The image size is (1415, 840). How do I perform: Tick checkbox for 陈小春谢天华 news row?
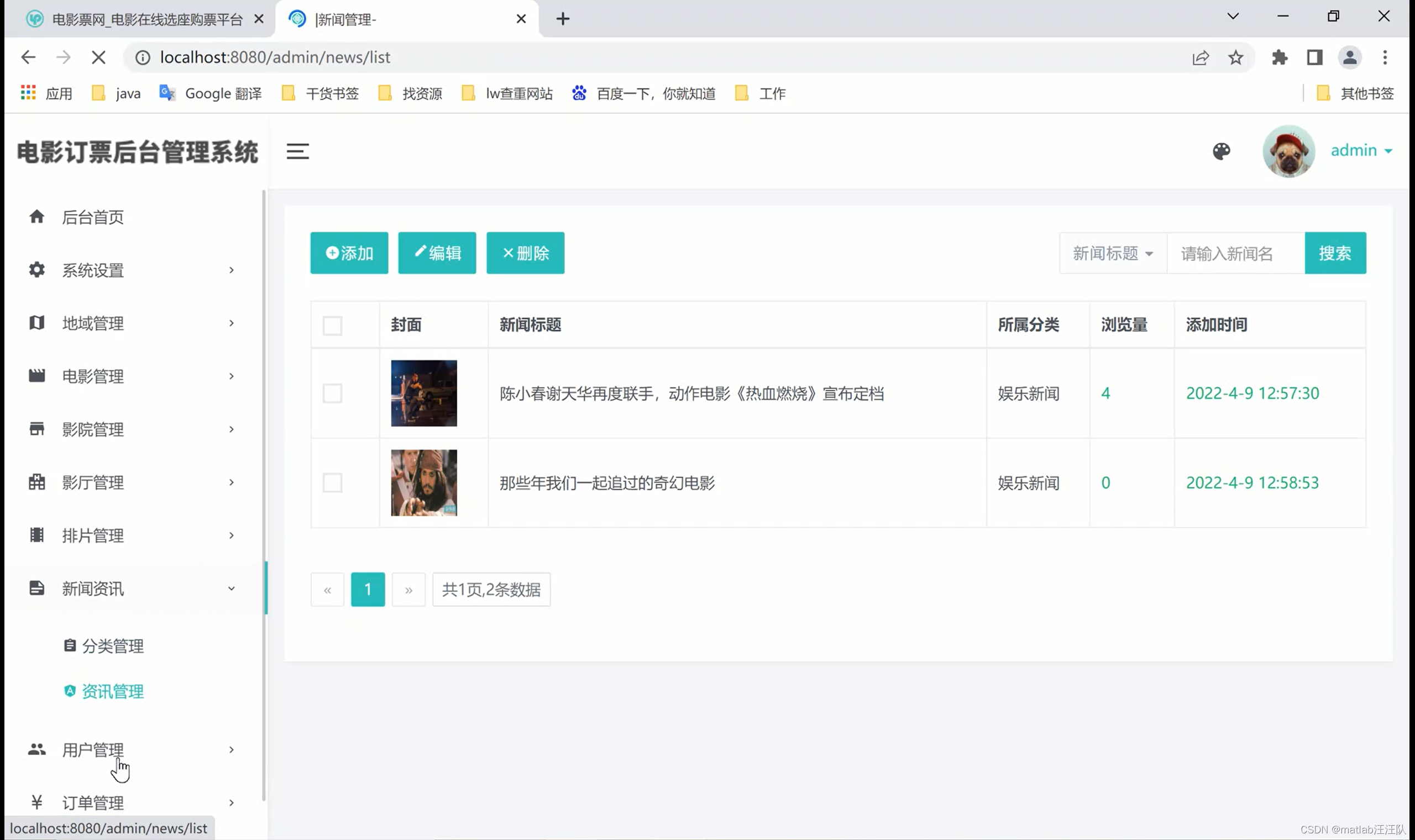[332, 393]
